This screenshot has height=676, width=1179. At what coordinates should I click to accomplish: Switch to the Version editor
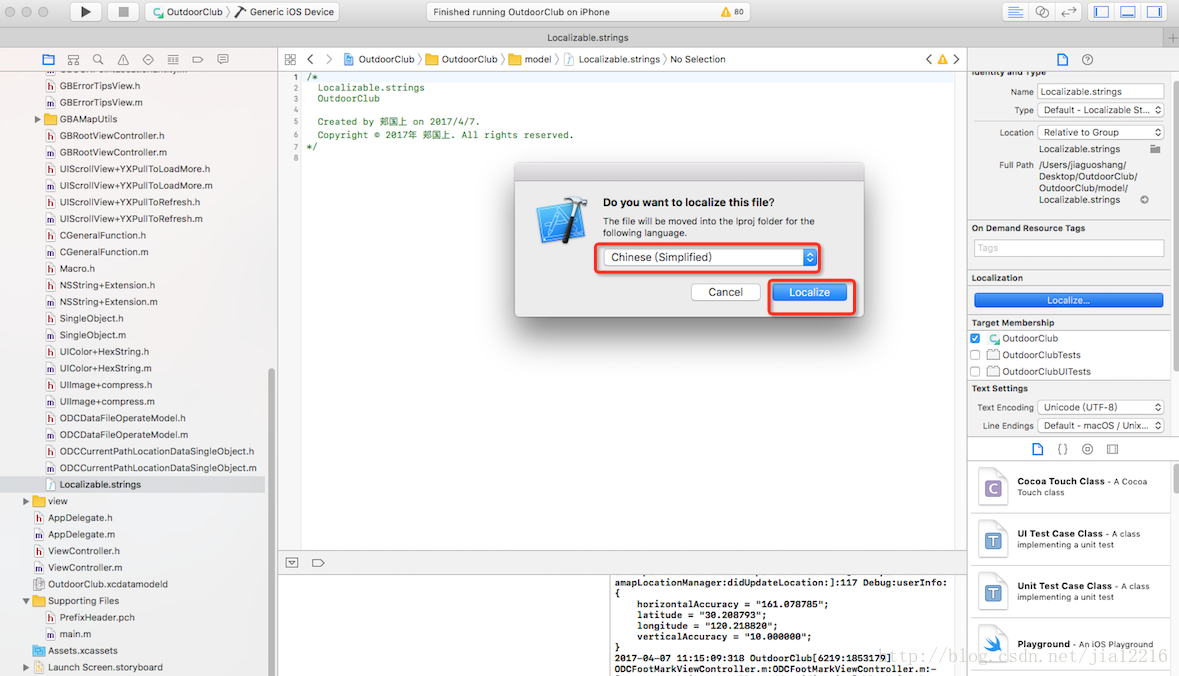[x=1068, y=11]
